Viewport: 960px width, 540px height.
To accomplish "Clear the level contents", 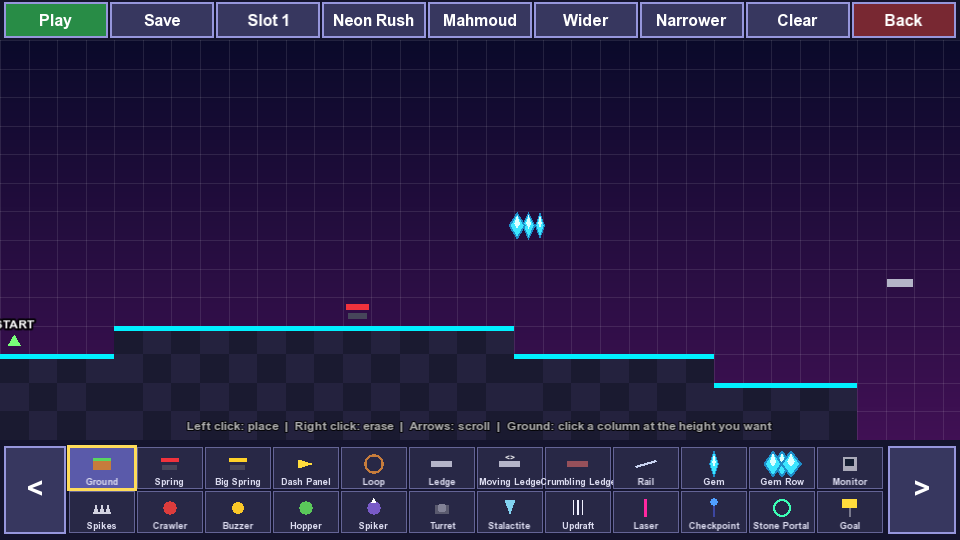I will tap(797, 20).
